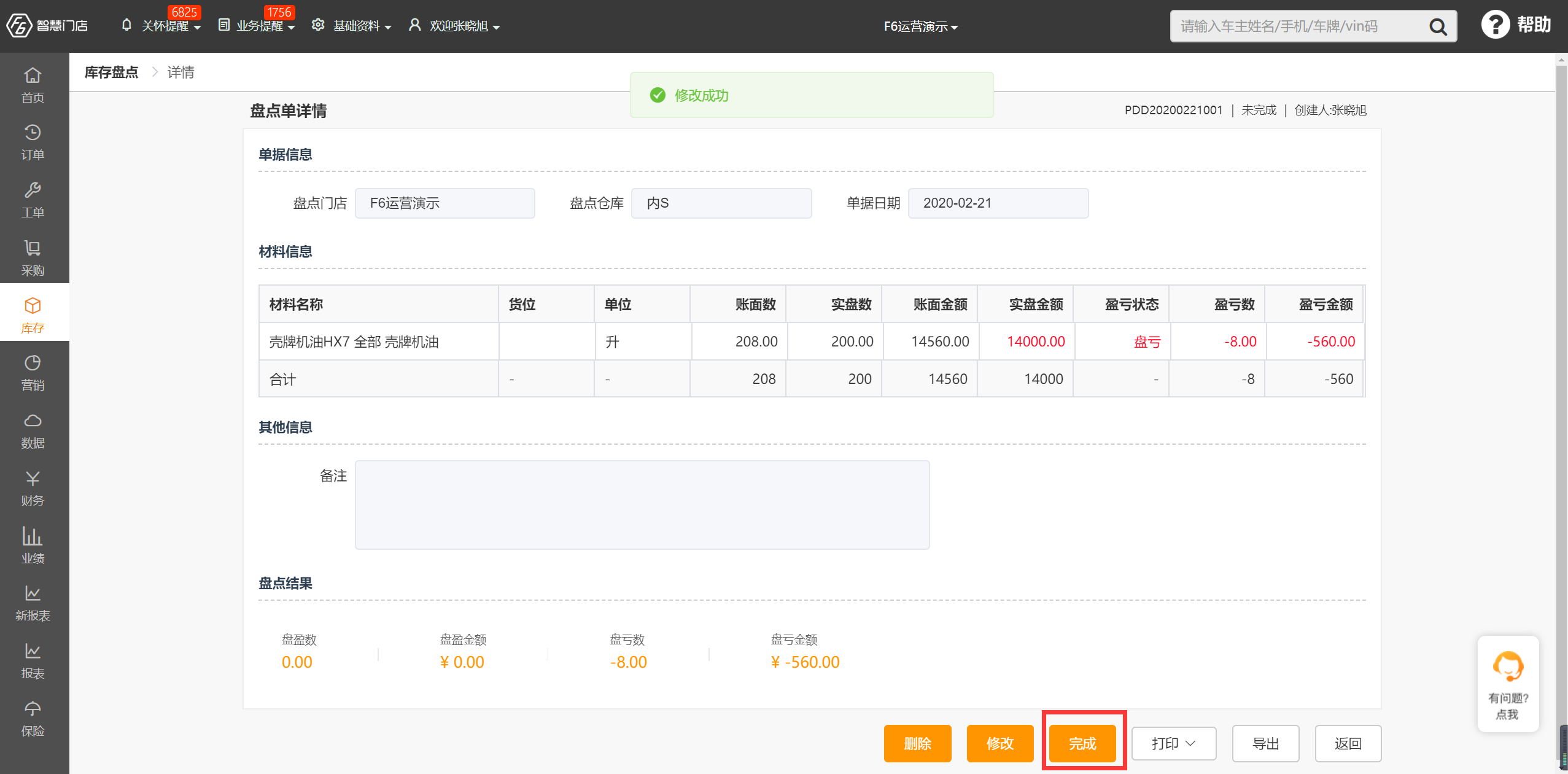Viewport: 1568px width, 774px height.
Task: Click the search magnifier icon
Action: point(1438,26)
